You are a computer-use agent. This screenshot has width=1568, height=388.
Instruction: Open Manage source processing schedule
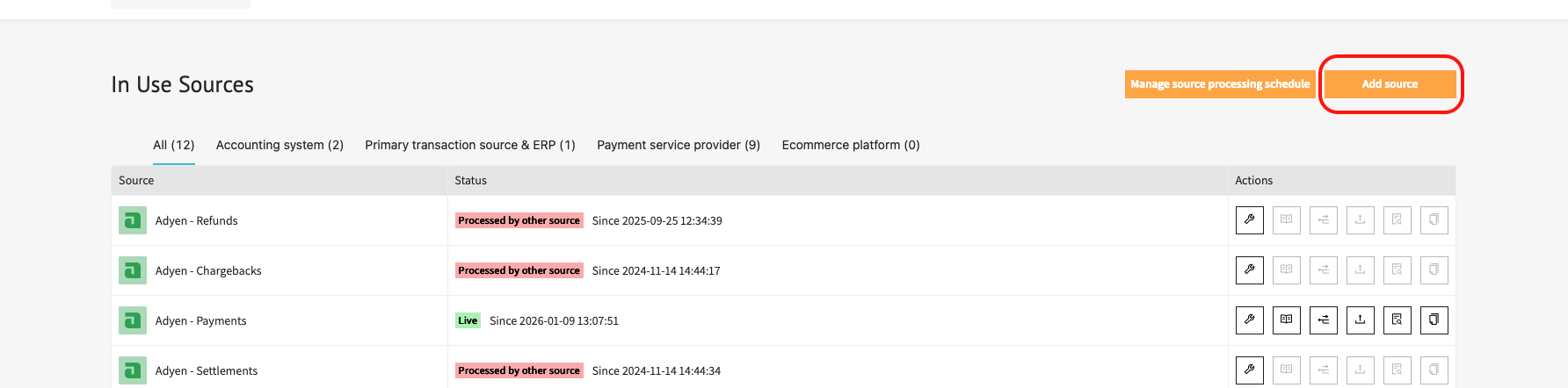click(x=1220, y=84)
